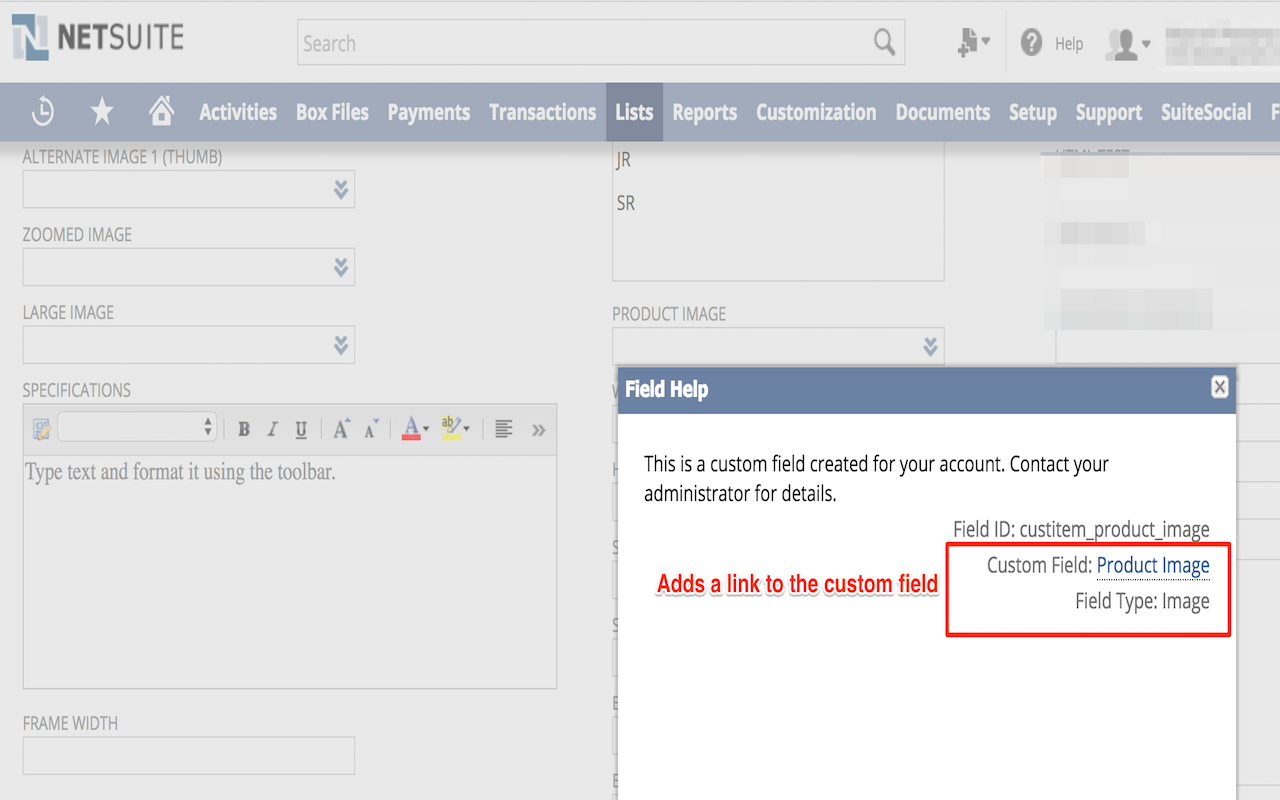Pick a font color from the color swatch
The height and width of the screenshot is (800, 1280).
[x=410, y=429]
